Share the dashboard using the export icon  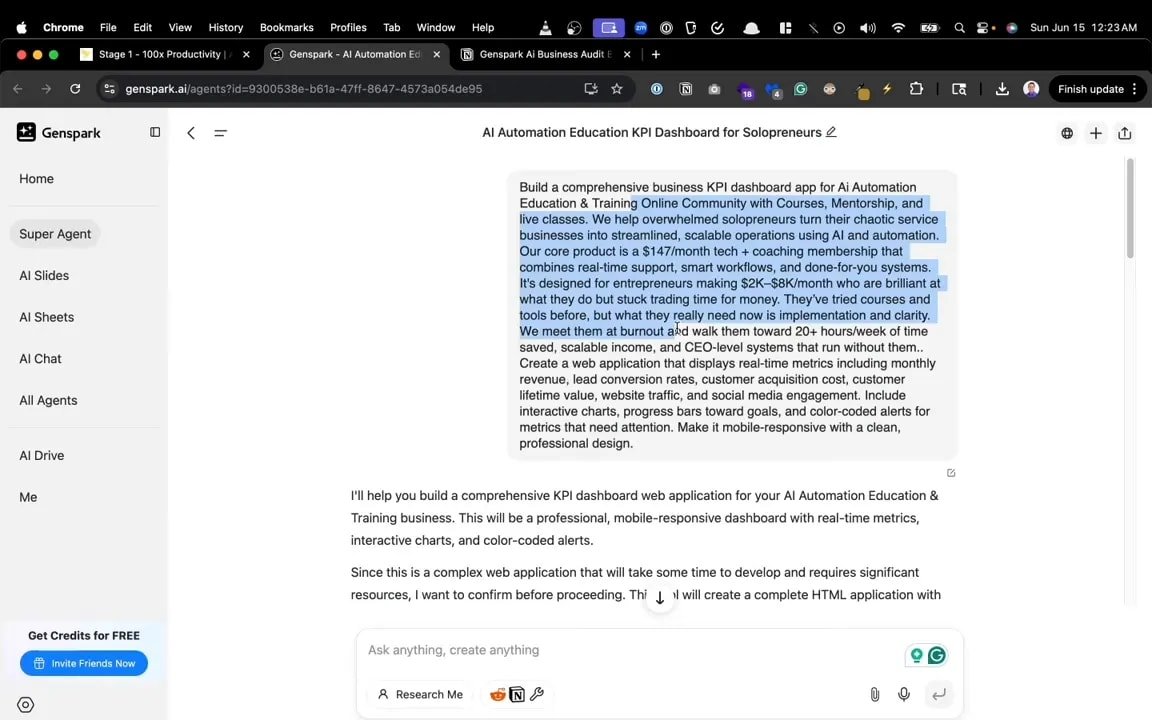click(1124, 132)
